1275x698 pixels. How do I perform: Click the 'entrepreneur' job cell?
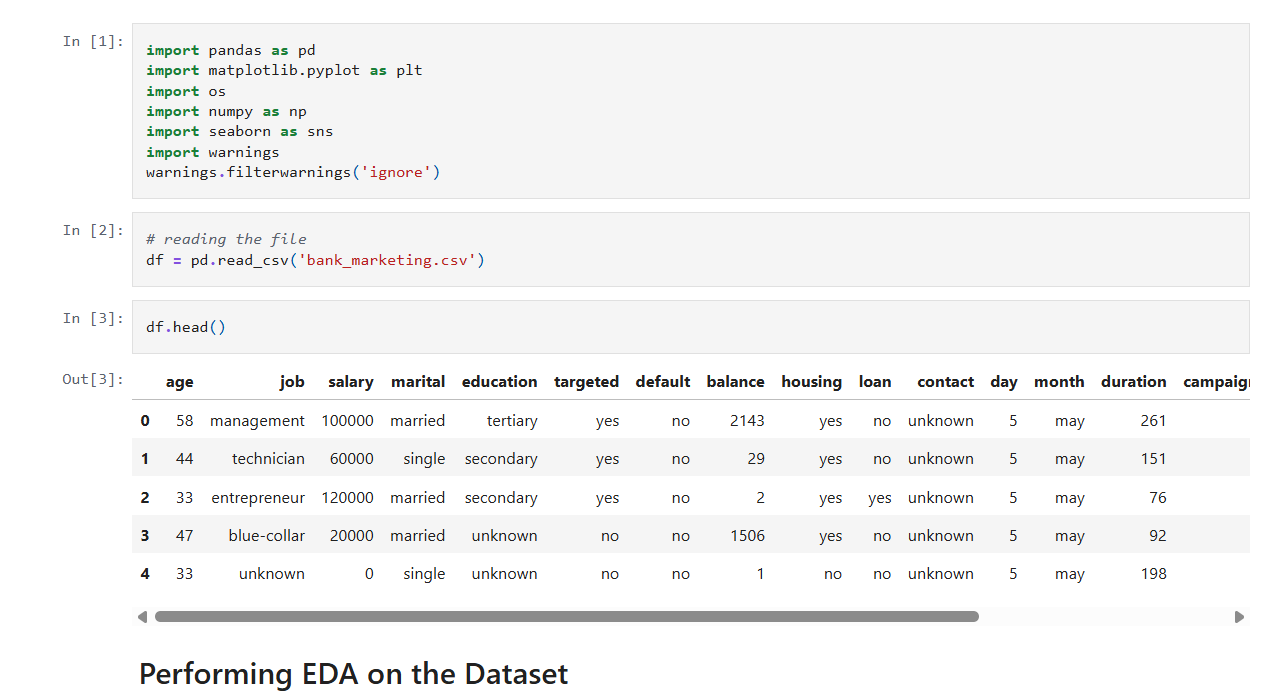[x=258, y=498]
